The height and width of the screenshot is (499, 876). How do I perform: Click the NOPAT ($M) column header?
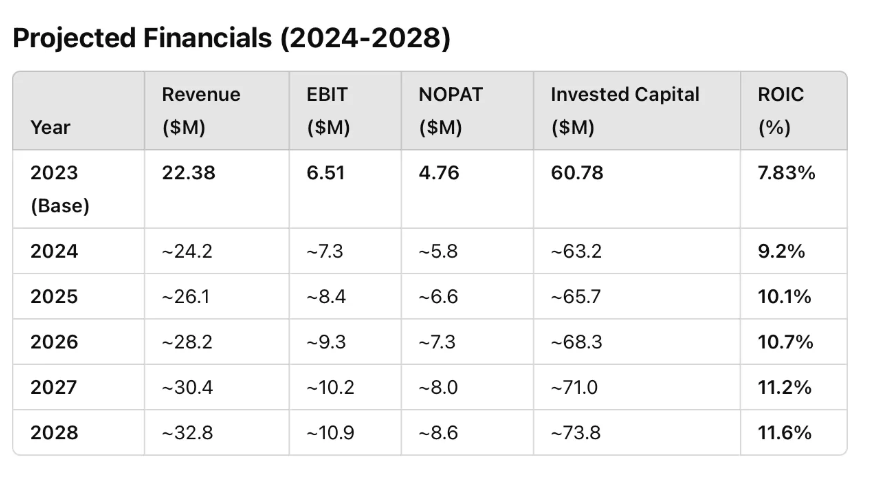click(x=450, y=111)
